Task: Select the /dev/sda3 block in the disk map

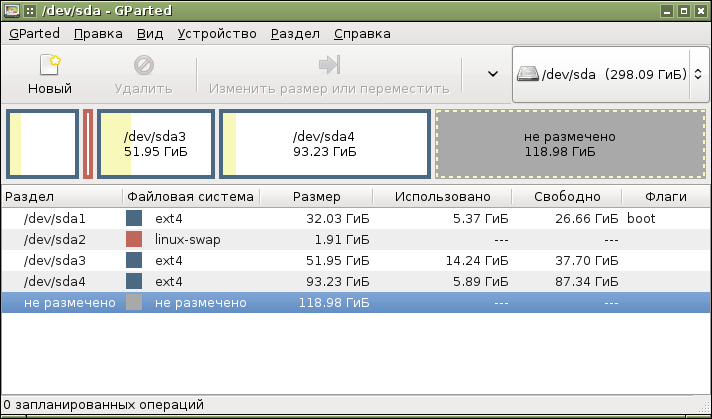Action: (x=156, y=144)
